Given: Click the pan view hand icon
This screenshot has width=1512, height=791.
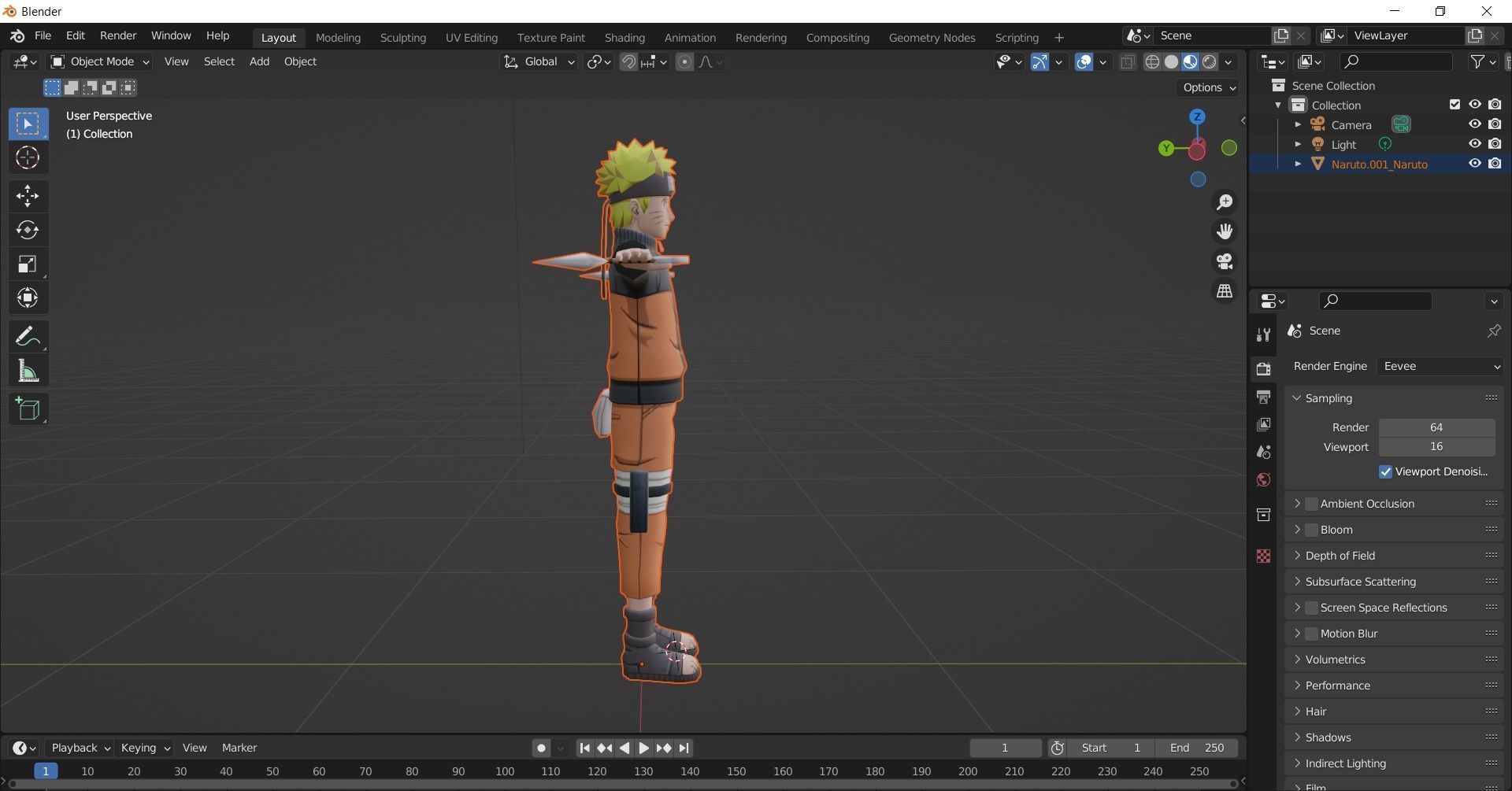Looking at the screenshot, I should (1225, 231).
